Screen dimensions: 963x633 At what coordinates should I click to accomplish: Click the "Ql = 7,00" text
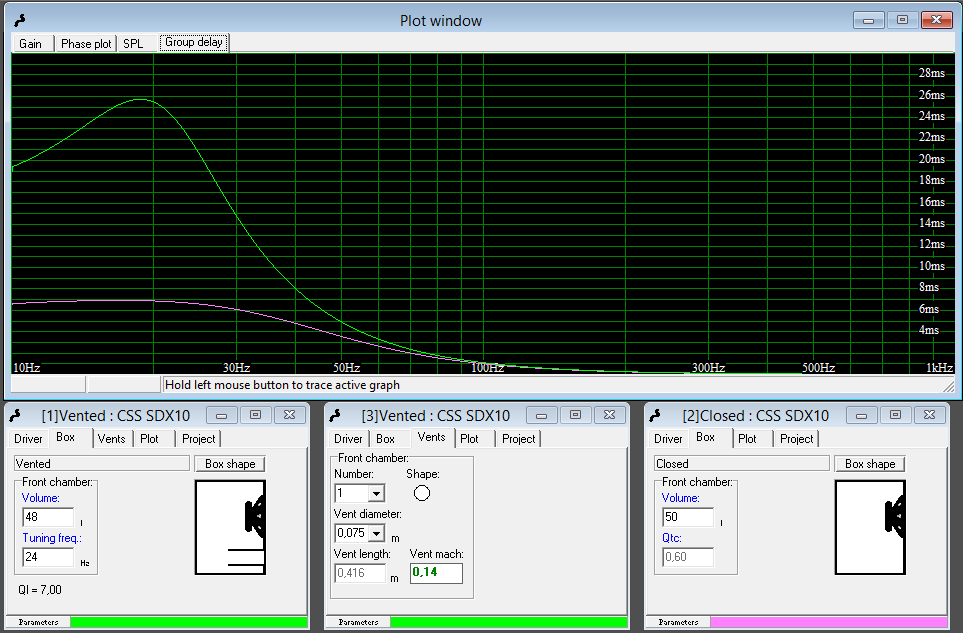point(40,590)
